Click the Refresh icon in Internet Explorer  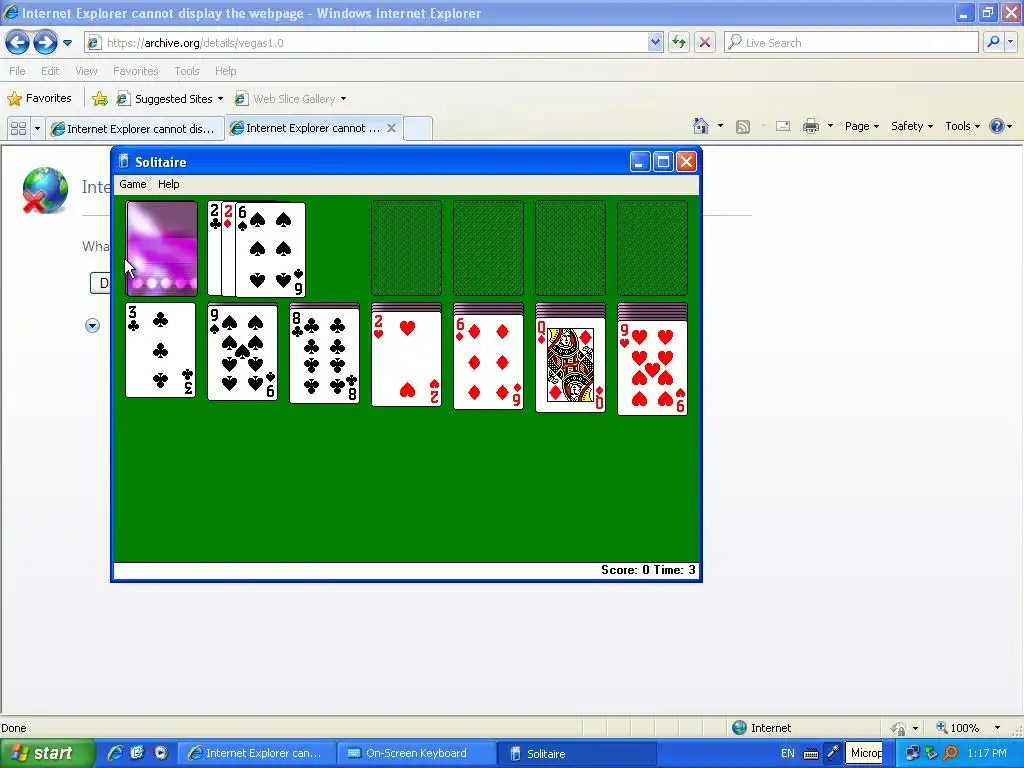[679, 42]
